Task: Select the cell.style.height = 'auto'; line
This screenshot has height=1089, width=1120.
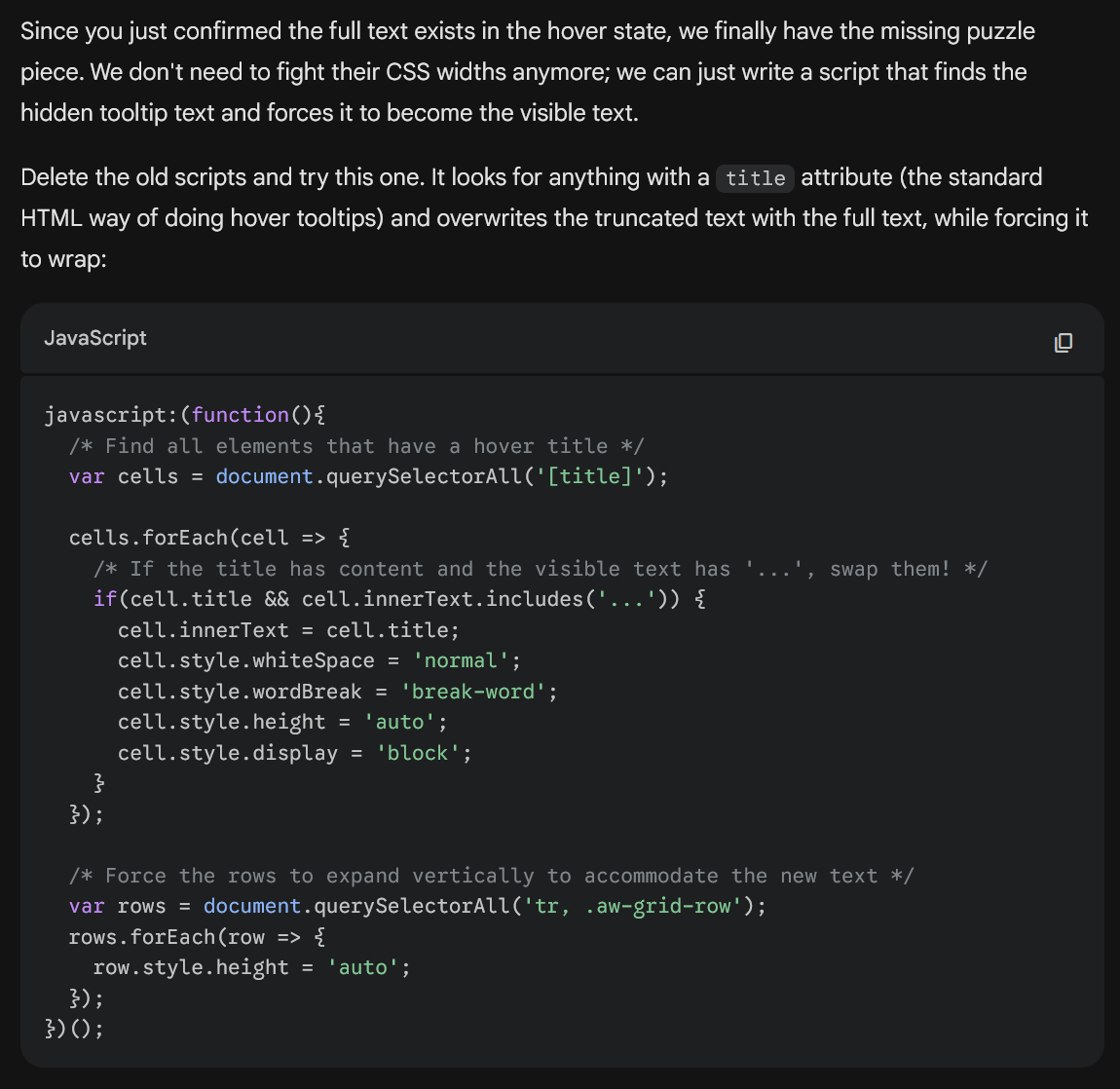Action: [281, 722]
